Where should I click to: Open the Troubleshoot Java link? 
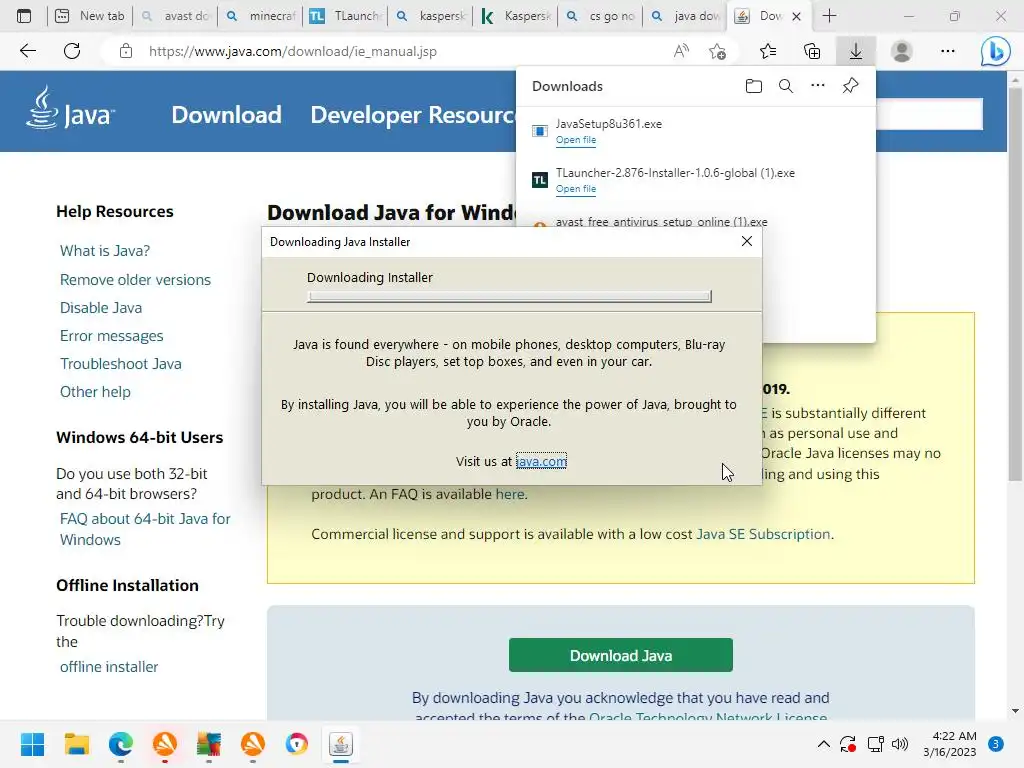click(x=121, y=364)
